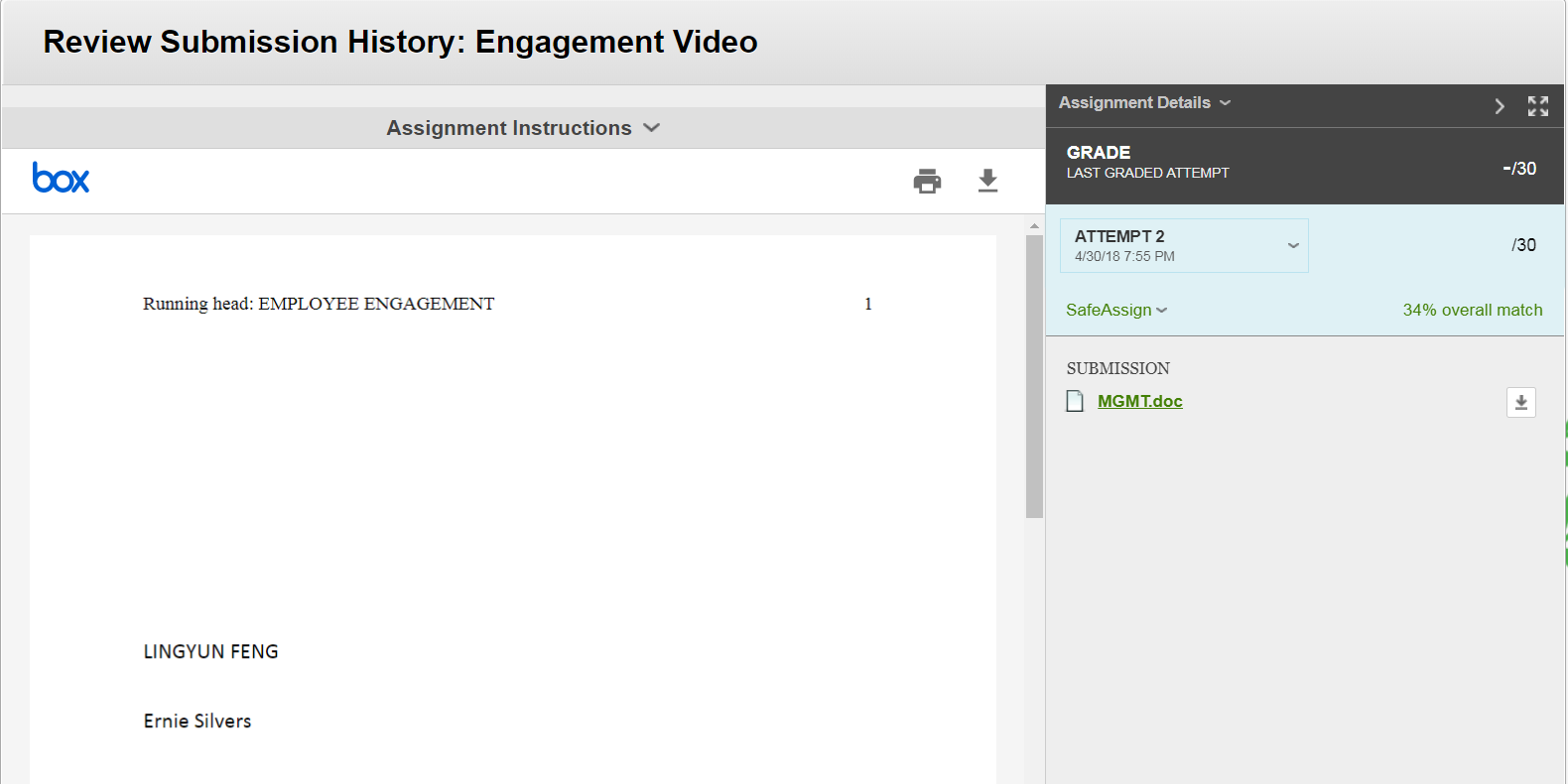This screenshot has width=1568, height=784.
Task: Enter full screen with the expand icon
Action: 1538,106
